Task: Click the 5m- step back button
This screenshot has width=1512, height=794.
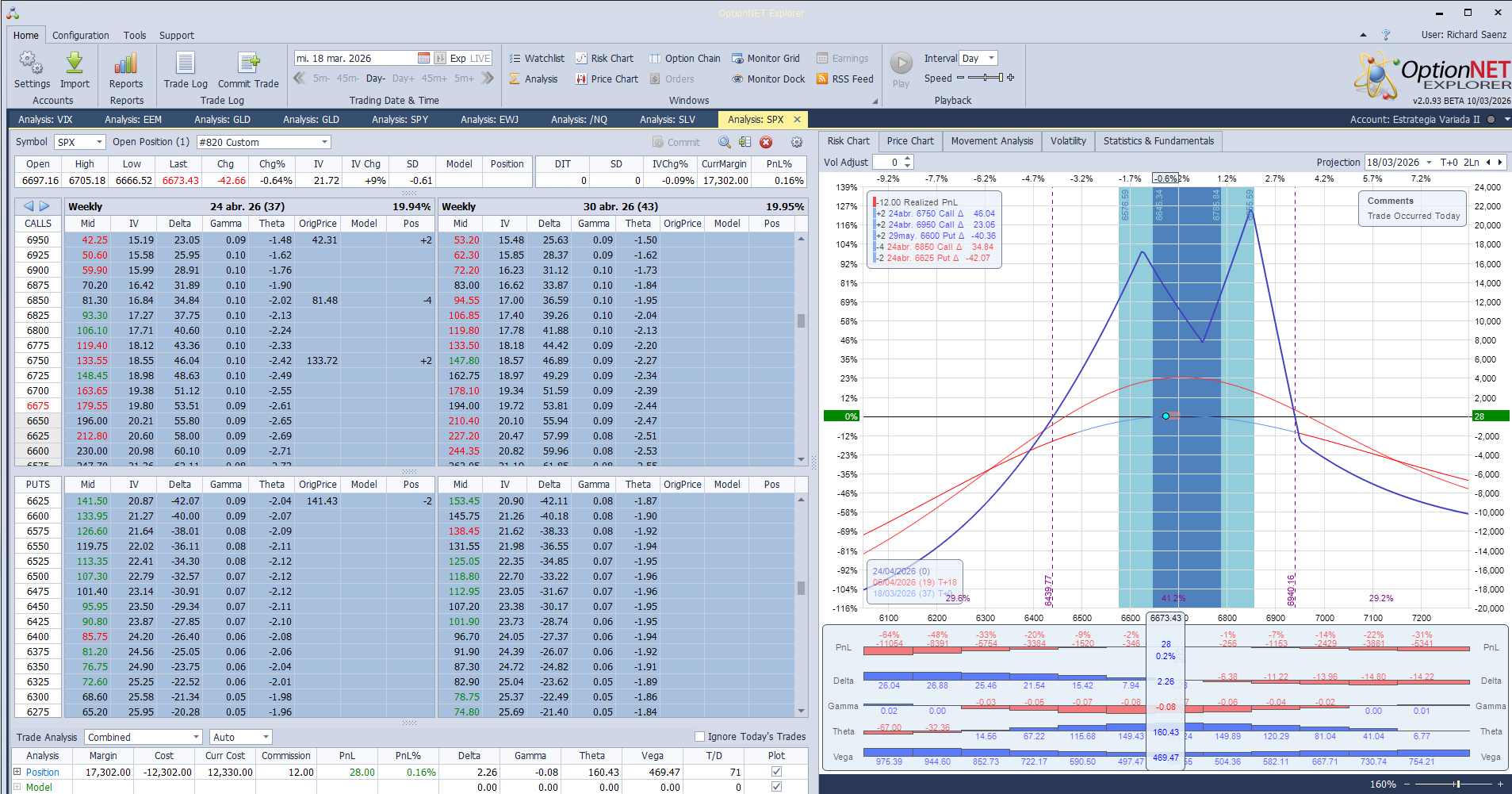Action: coord(321,79)
